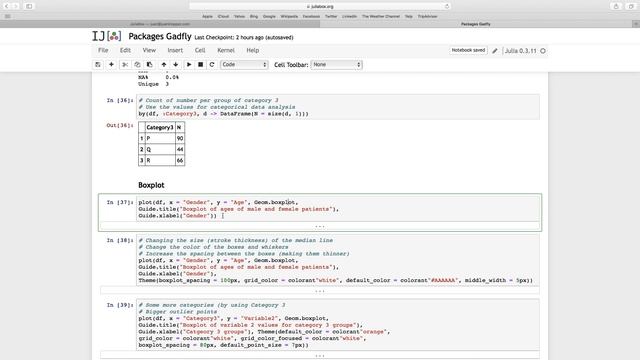Open the Edit menu
640x360 pixels.
(125, 50)
